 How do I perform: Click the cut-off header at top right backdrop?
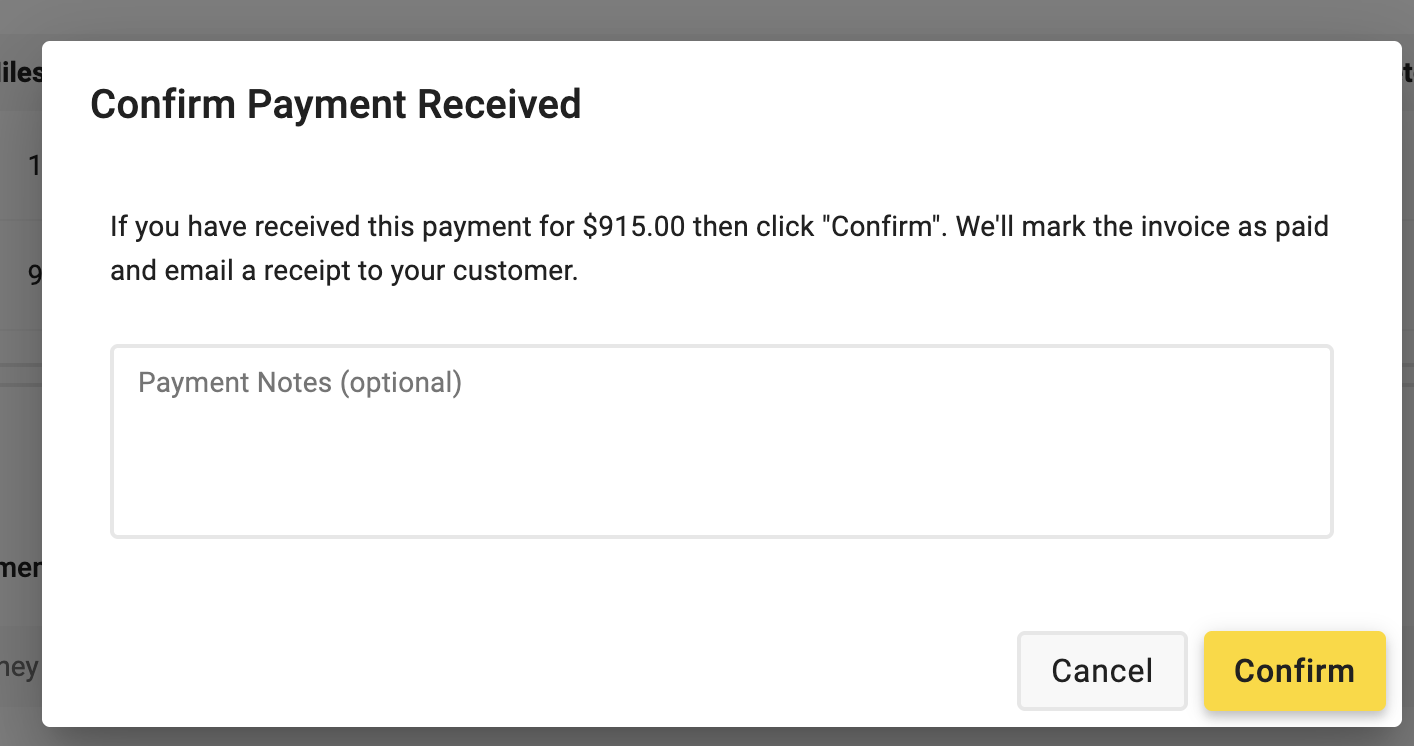click(1408, 73)
